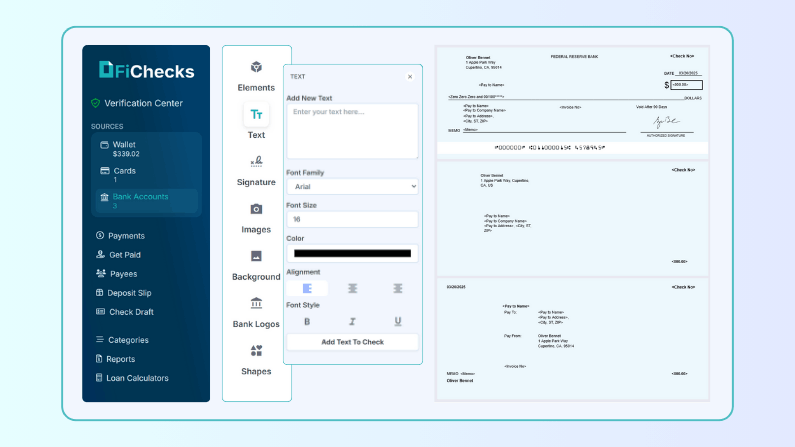The height and width of the screenshot is (447, 795).
Task: Open Deposit Slip page
Action: point(124,293)
